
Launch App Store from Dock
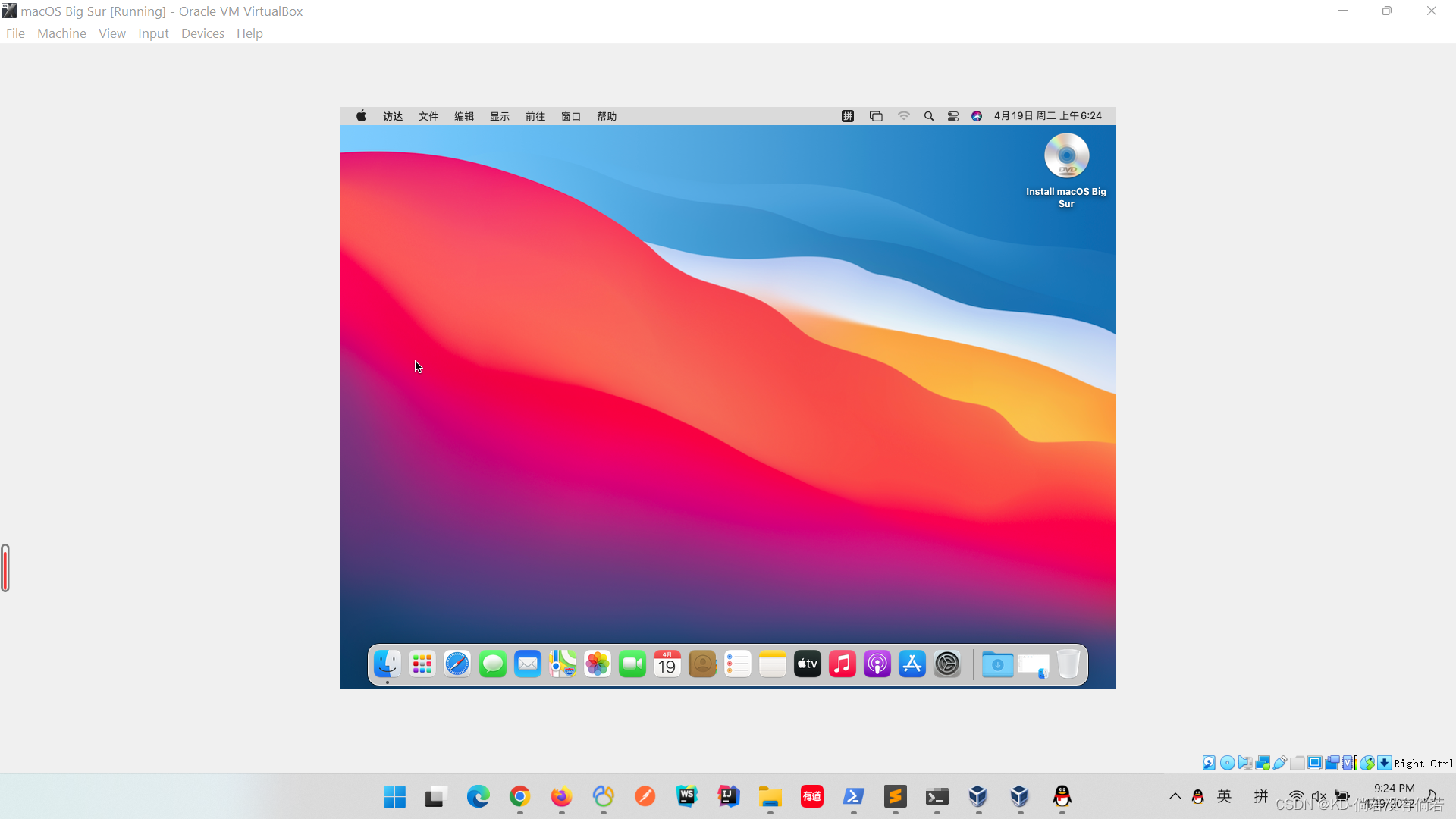911,663
